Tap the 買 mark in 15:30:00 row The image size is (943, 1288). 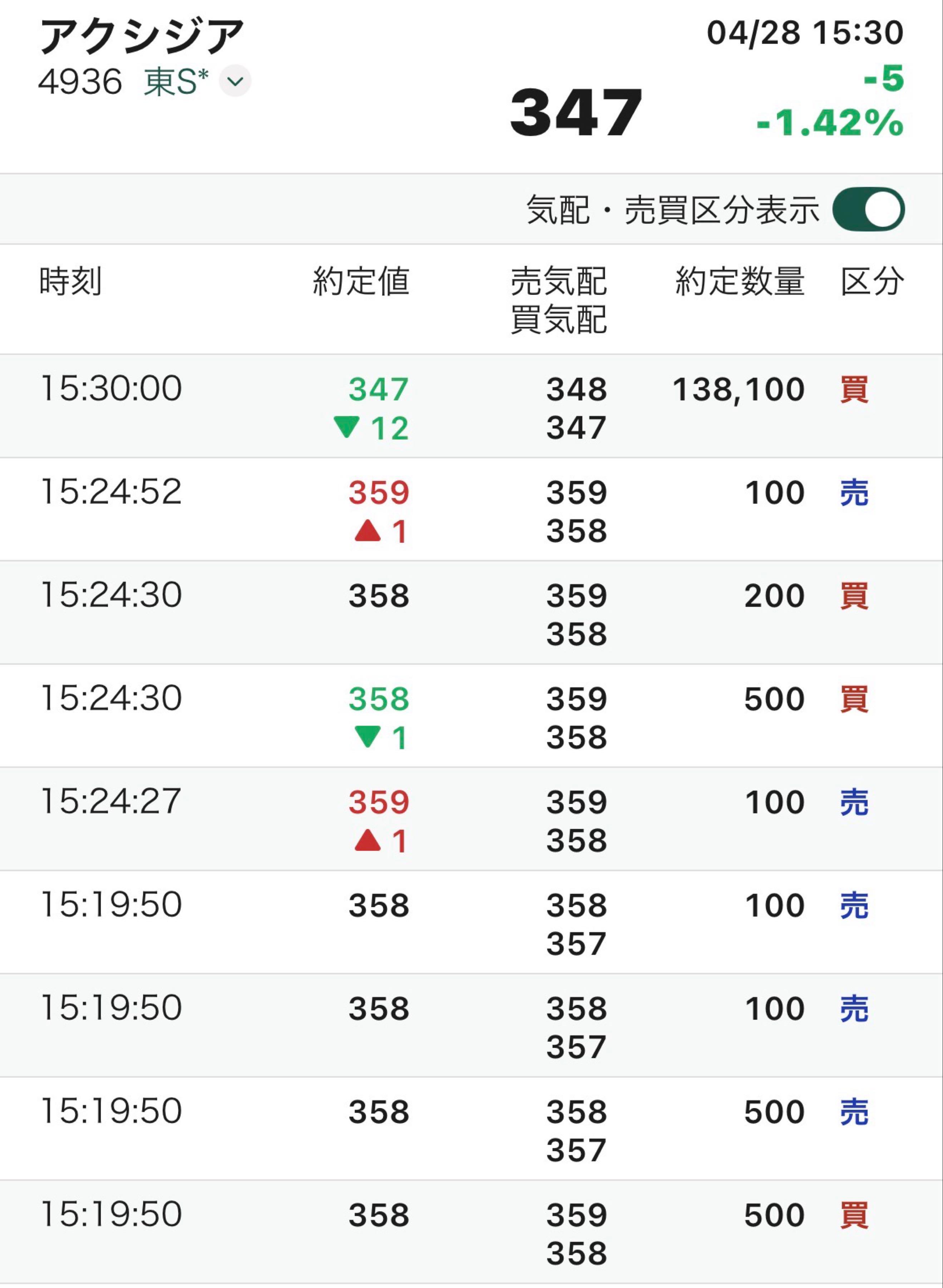point(854,390)
